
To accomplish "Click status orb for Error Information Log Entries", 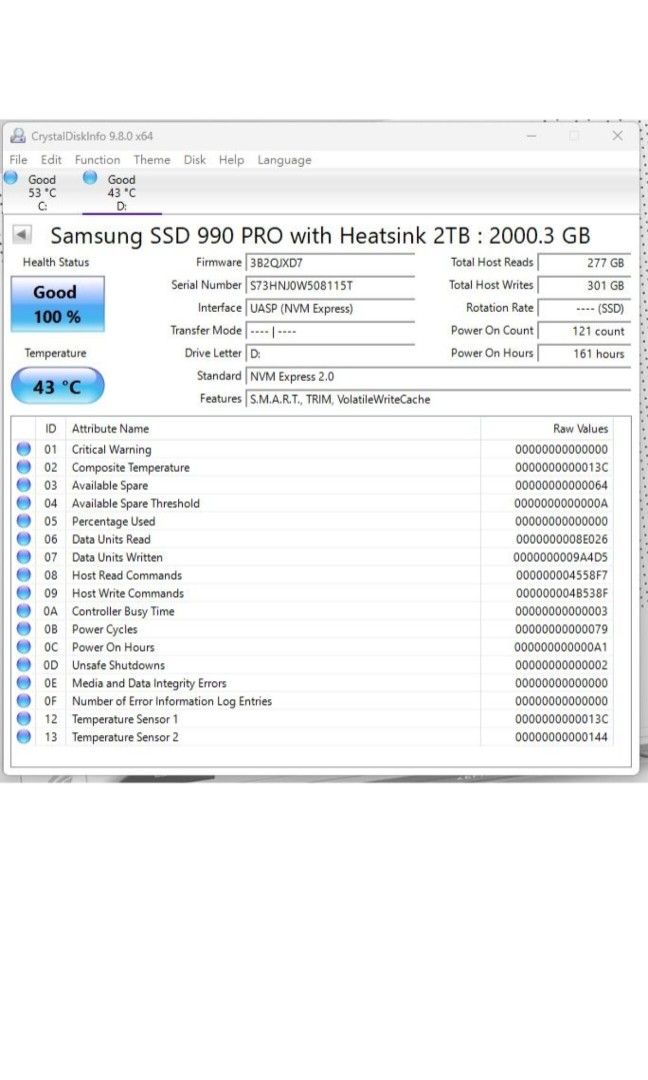I will click(x=23, y=700).
